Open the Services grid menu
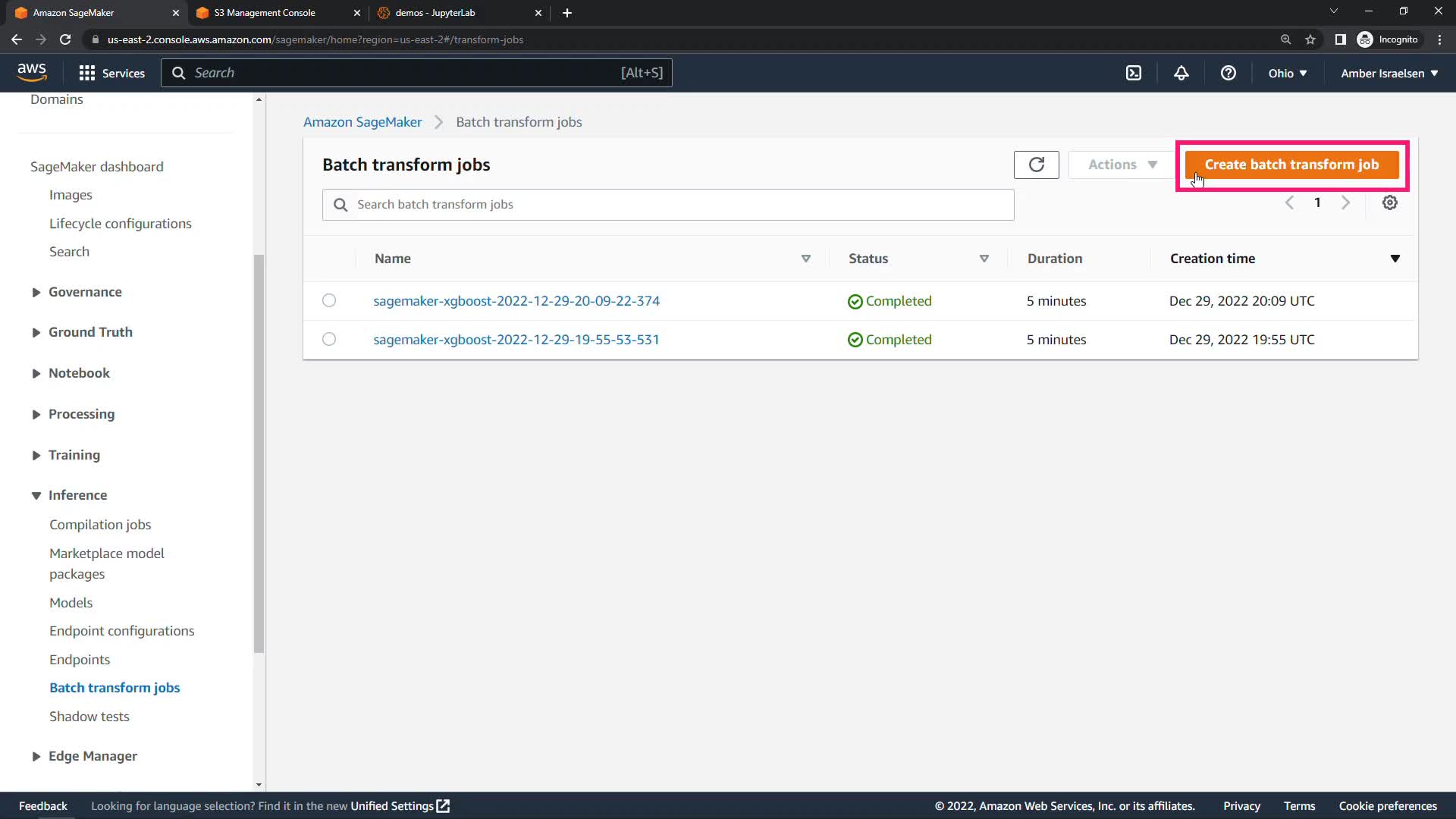Viewport: 1456px width, 819px height. (111, 73)
